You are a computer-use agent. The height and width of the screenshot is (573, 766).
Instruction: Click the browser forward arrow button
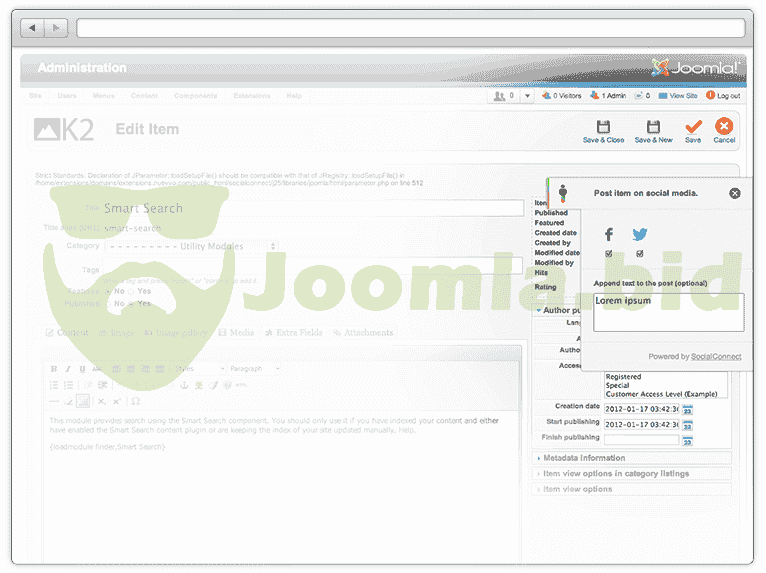[x=56, y=28]
